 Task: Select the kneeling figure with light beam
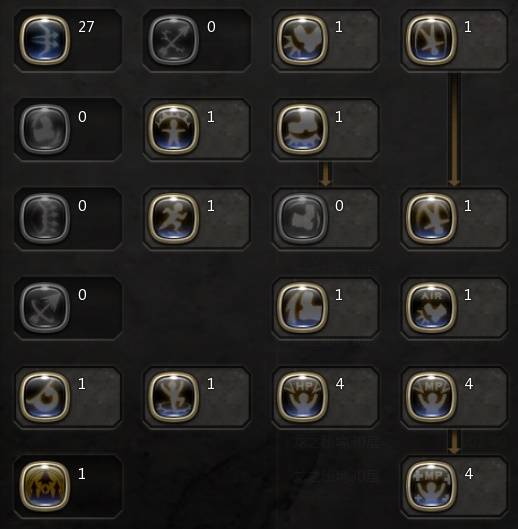pyautogui.click(x=302, y=308)
